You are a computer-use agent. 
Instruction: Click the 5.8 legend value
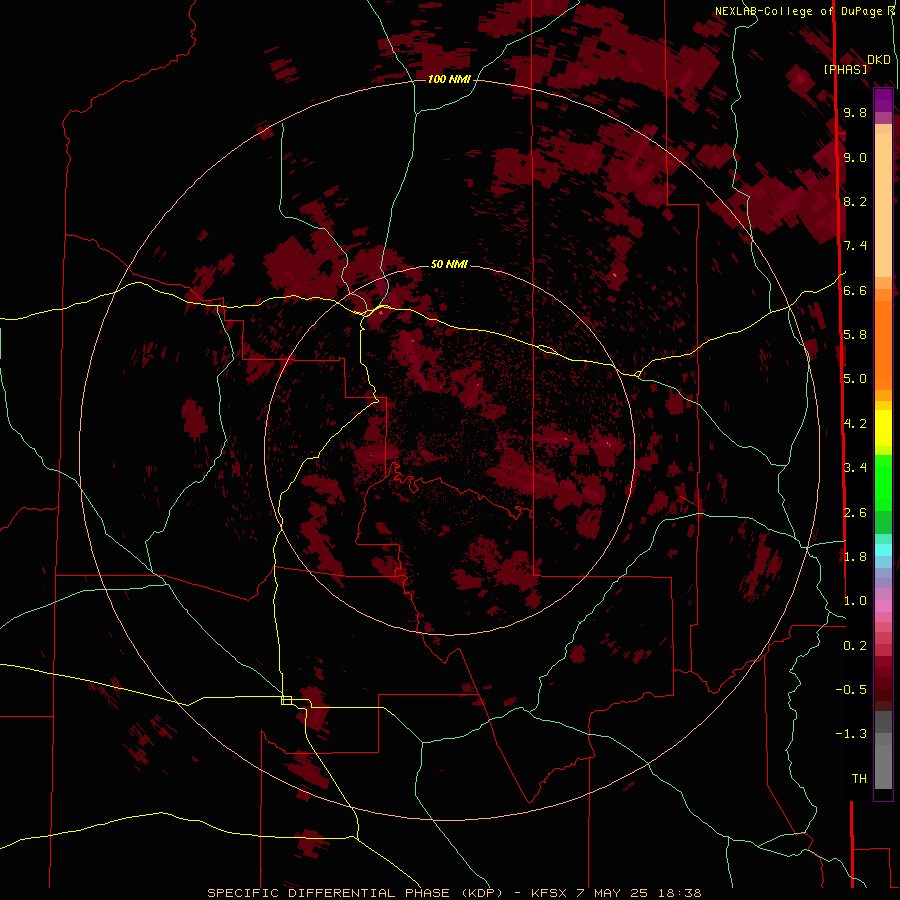[x=855, y=335]
